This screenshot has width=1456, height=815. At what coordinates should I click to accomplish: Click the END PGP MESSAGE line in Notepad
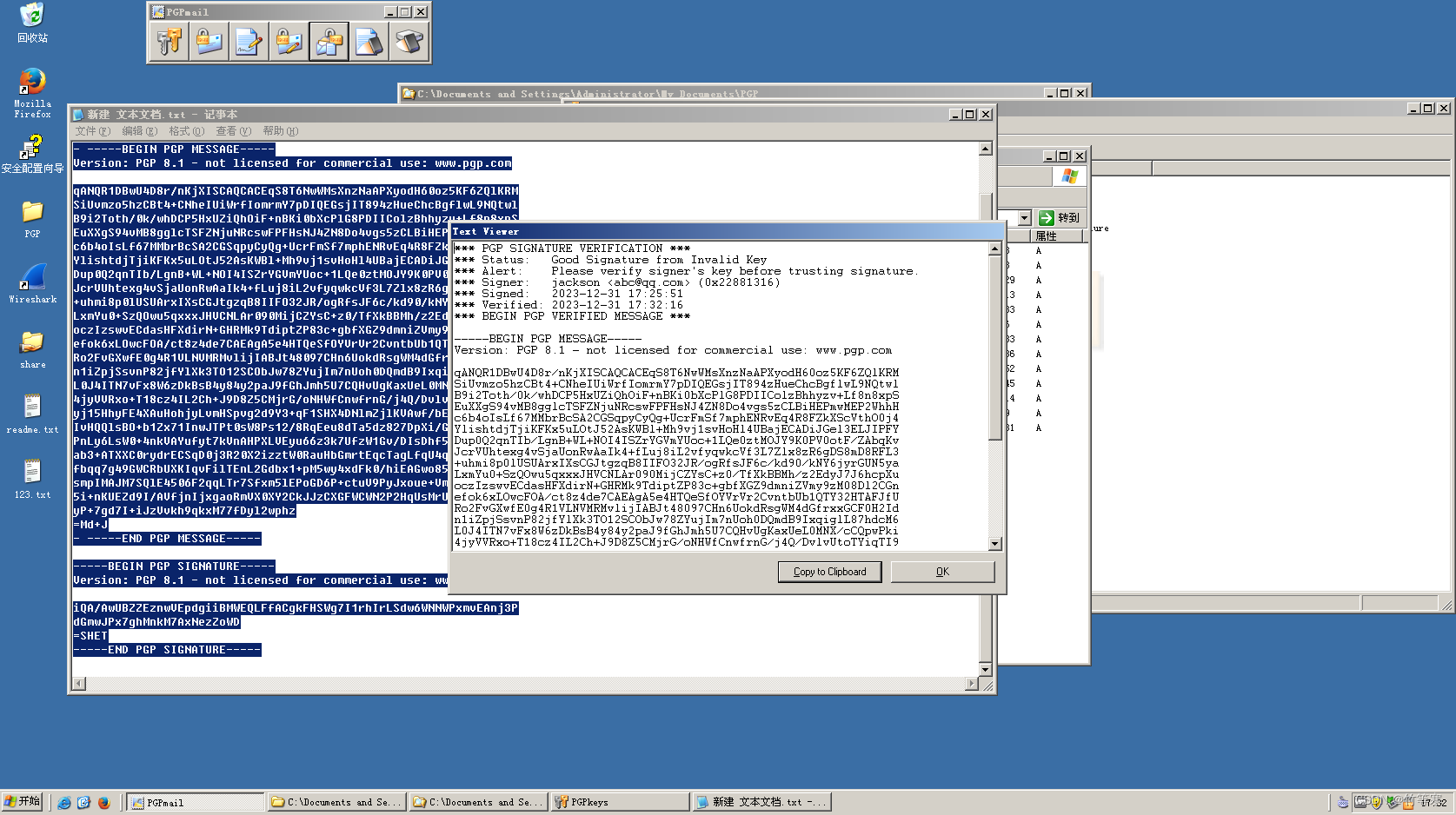coord(167,539)
